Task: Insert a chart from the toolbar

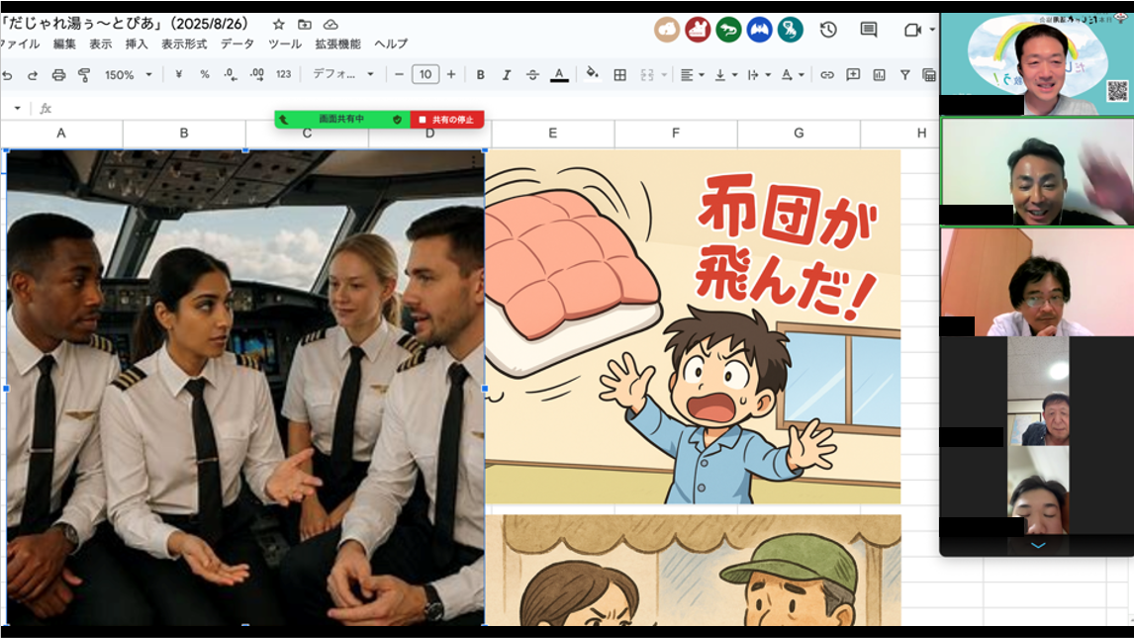Action: tap(879, 75)
